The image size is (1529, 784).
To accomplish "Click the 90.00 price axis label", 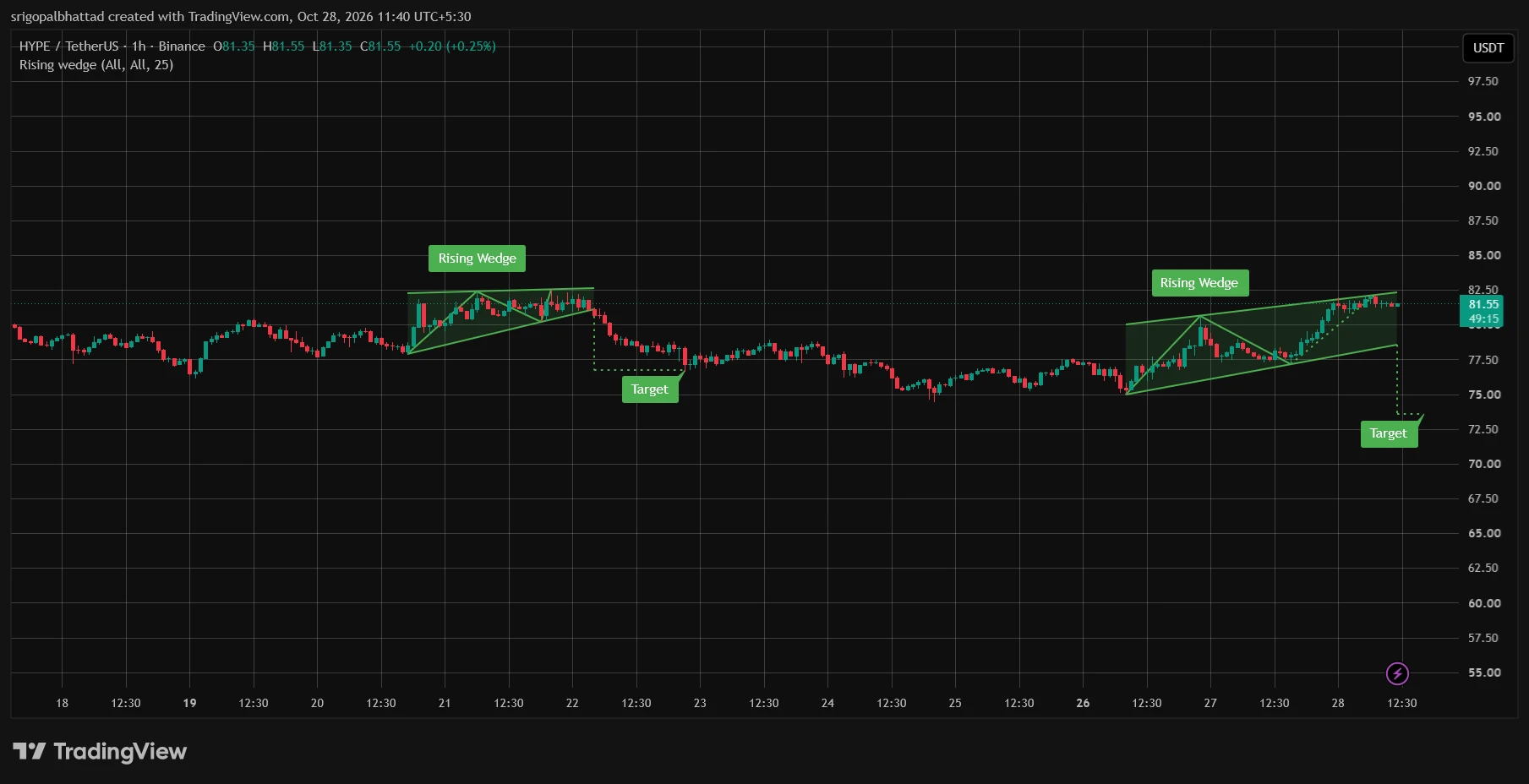I will coord(1484,186).
